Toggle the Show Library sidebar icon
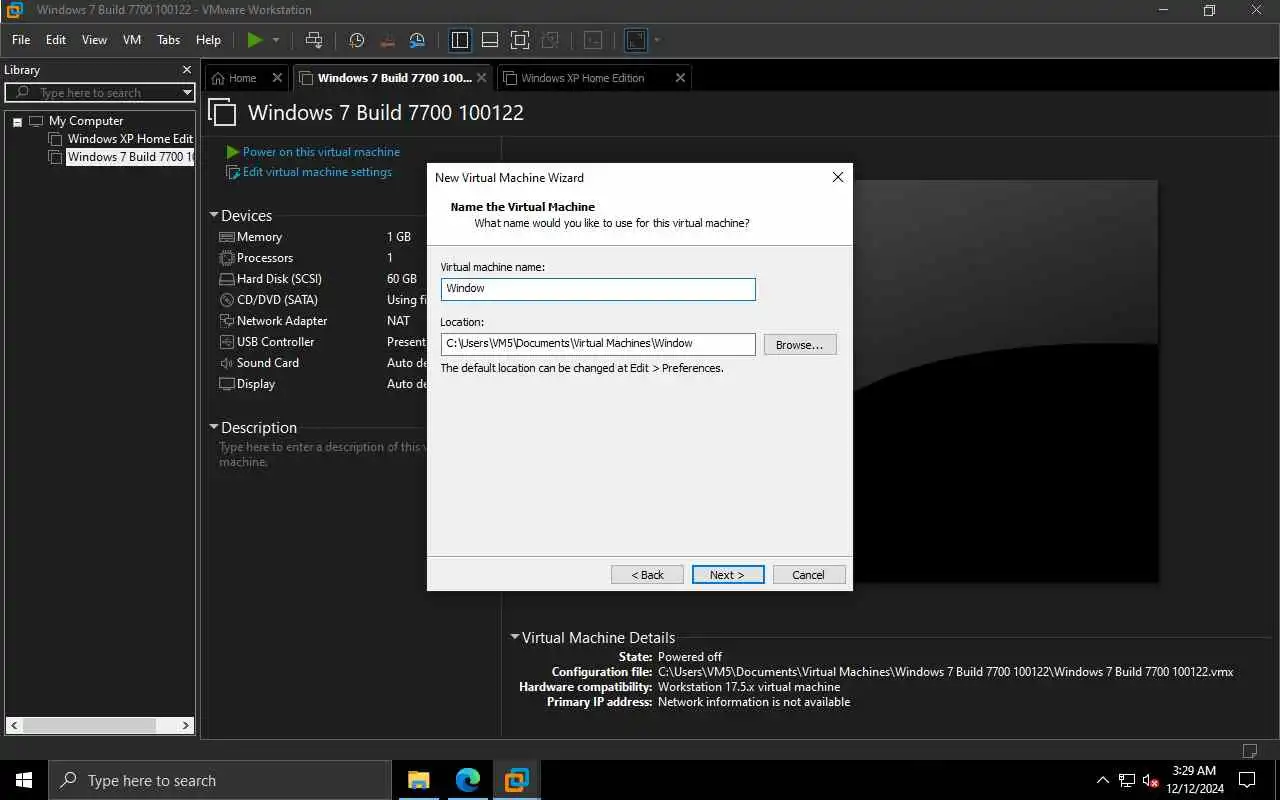The image size is (1280, 800). [460, 40]
